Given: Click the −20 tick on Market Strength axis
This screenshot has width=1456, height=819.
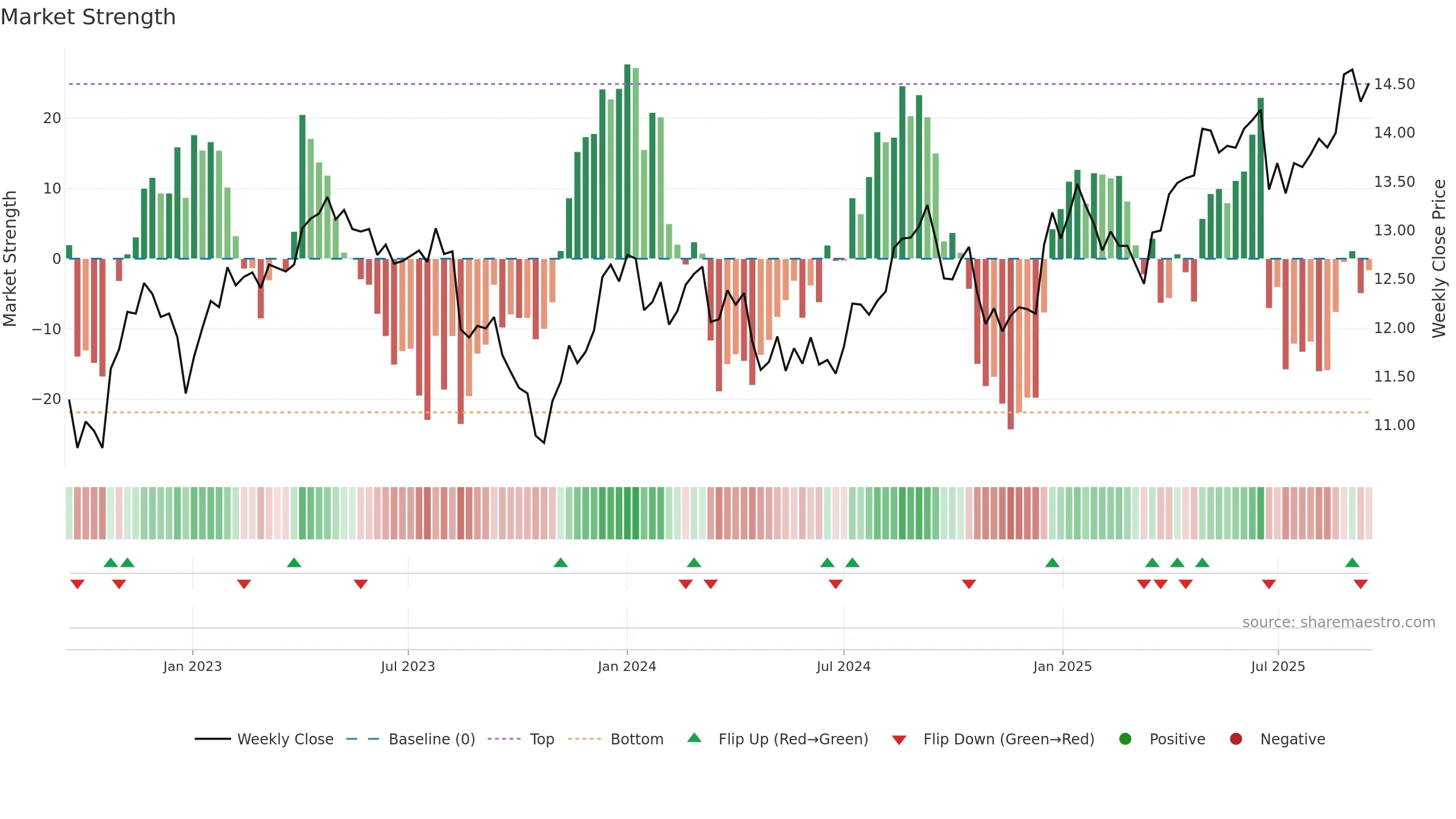Looking at the screenshot, I should click(x=46, y=399).
